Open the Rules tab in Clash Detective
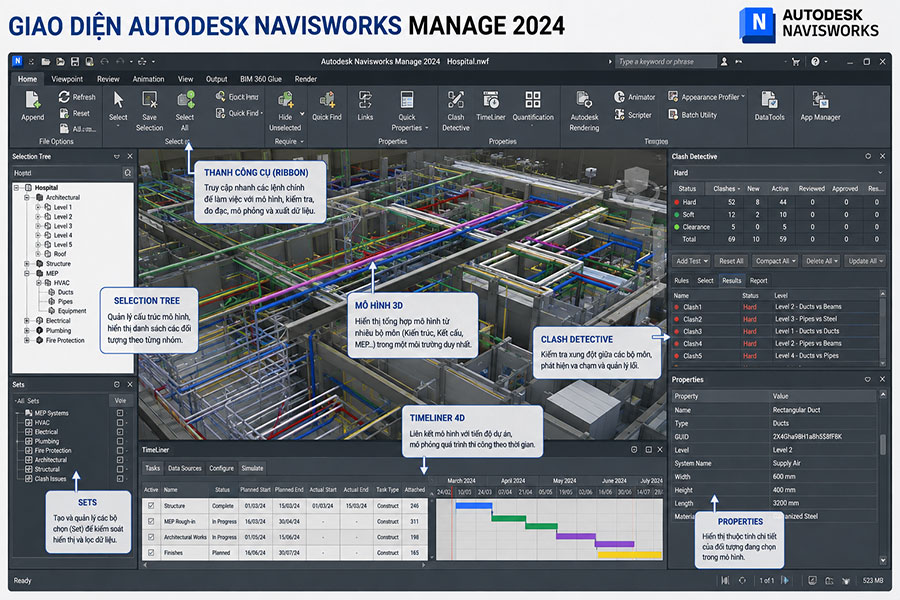Viewport: 900px width, 600px height. coord(681,281)
